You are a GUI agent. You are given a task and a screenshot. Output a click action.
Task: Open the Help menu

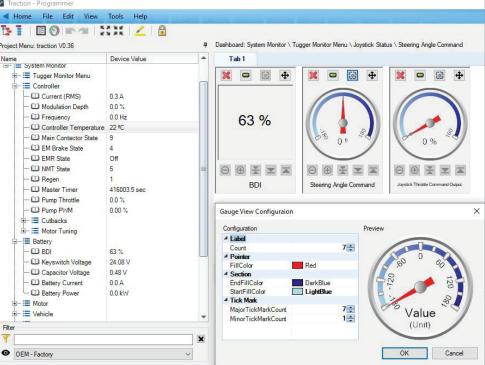(x=140, y=16)
